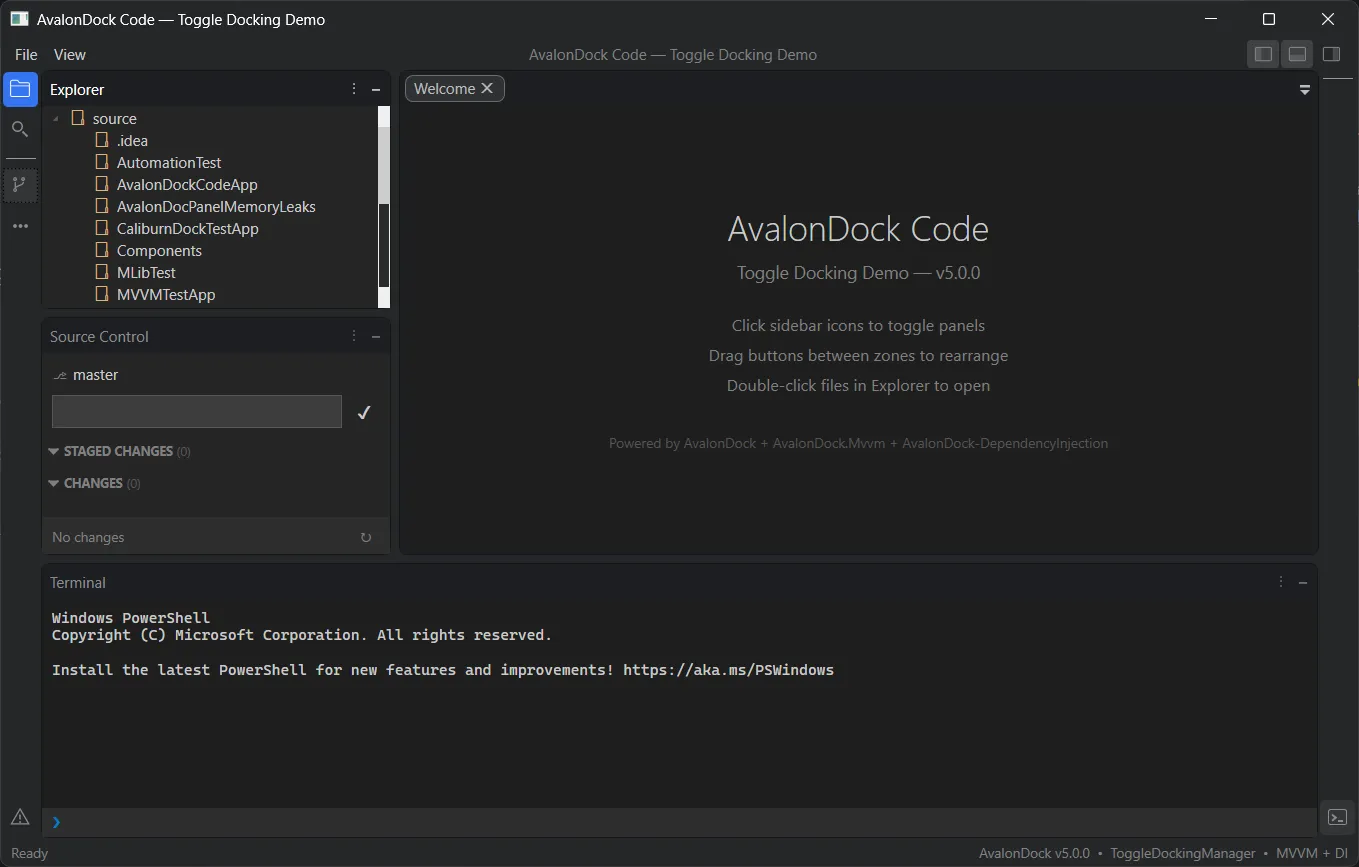Click the .idea folder icon

[x=102, y=140]
